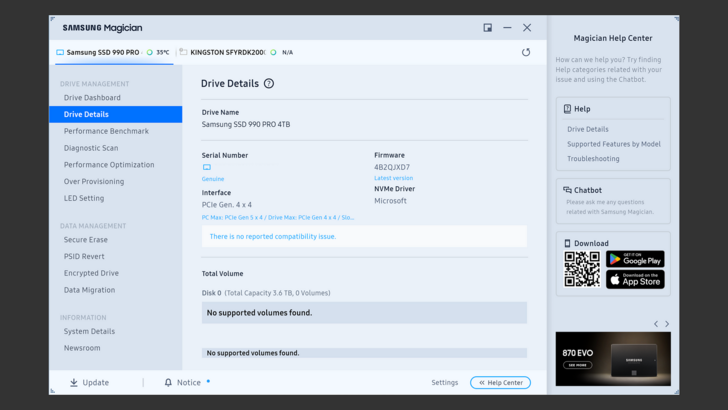Open the Settings link in the footer

445,382
